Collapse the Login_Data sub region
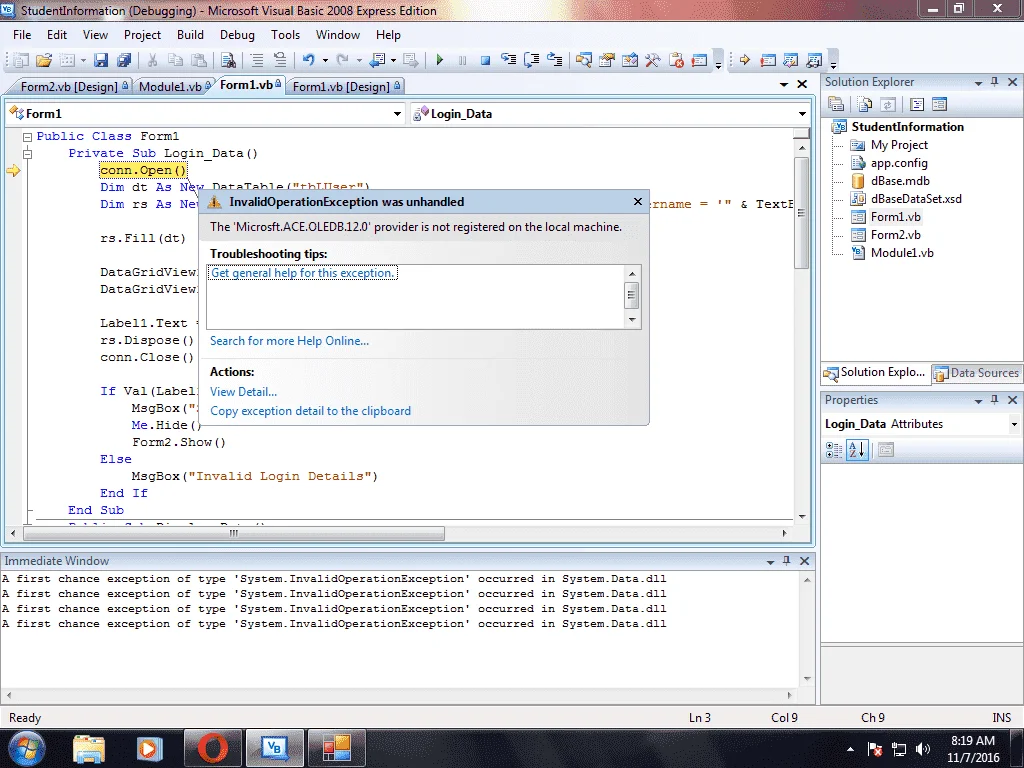This screenshot has height=768, width=1024. click(x=27, y=154)
